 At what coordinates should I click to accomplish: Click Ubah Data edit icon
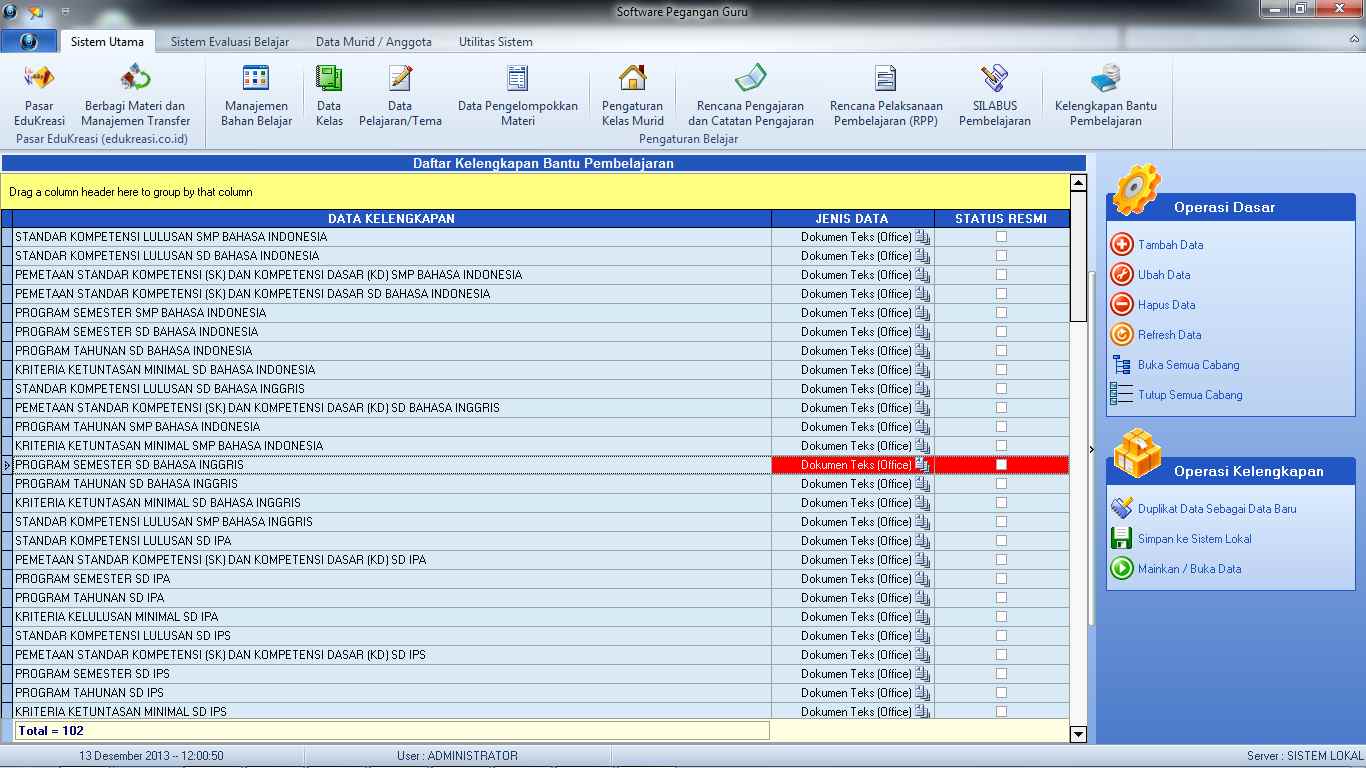[1122, 275]
